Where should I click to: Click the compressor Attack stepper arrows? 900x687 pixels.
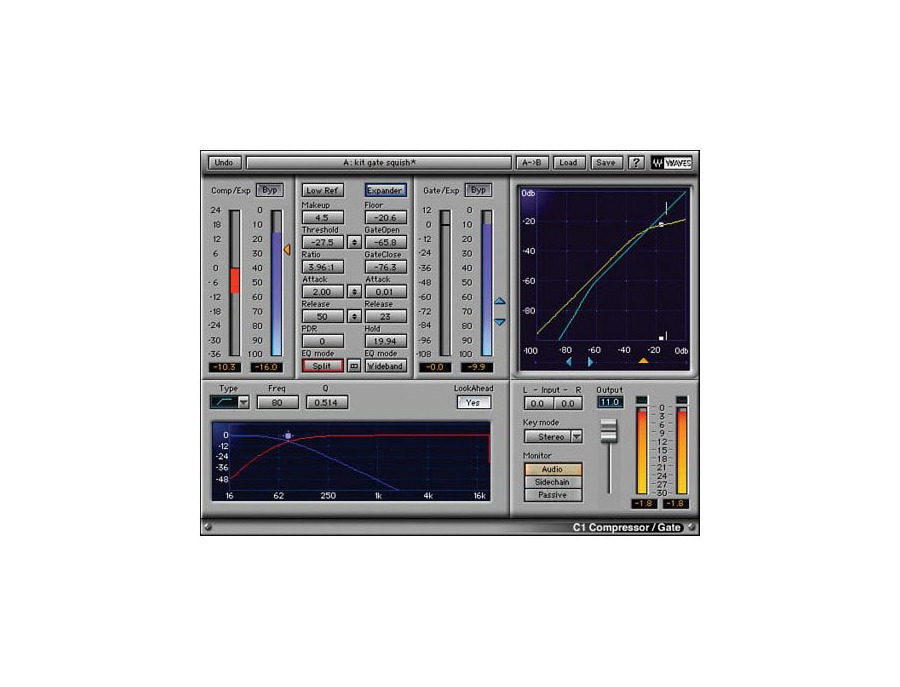coord(354,292)
